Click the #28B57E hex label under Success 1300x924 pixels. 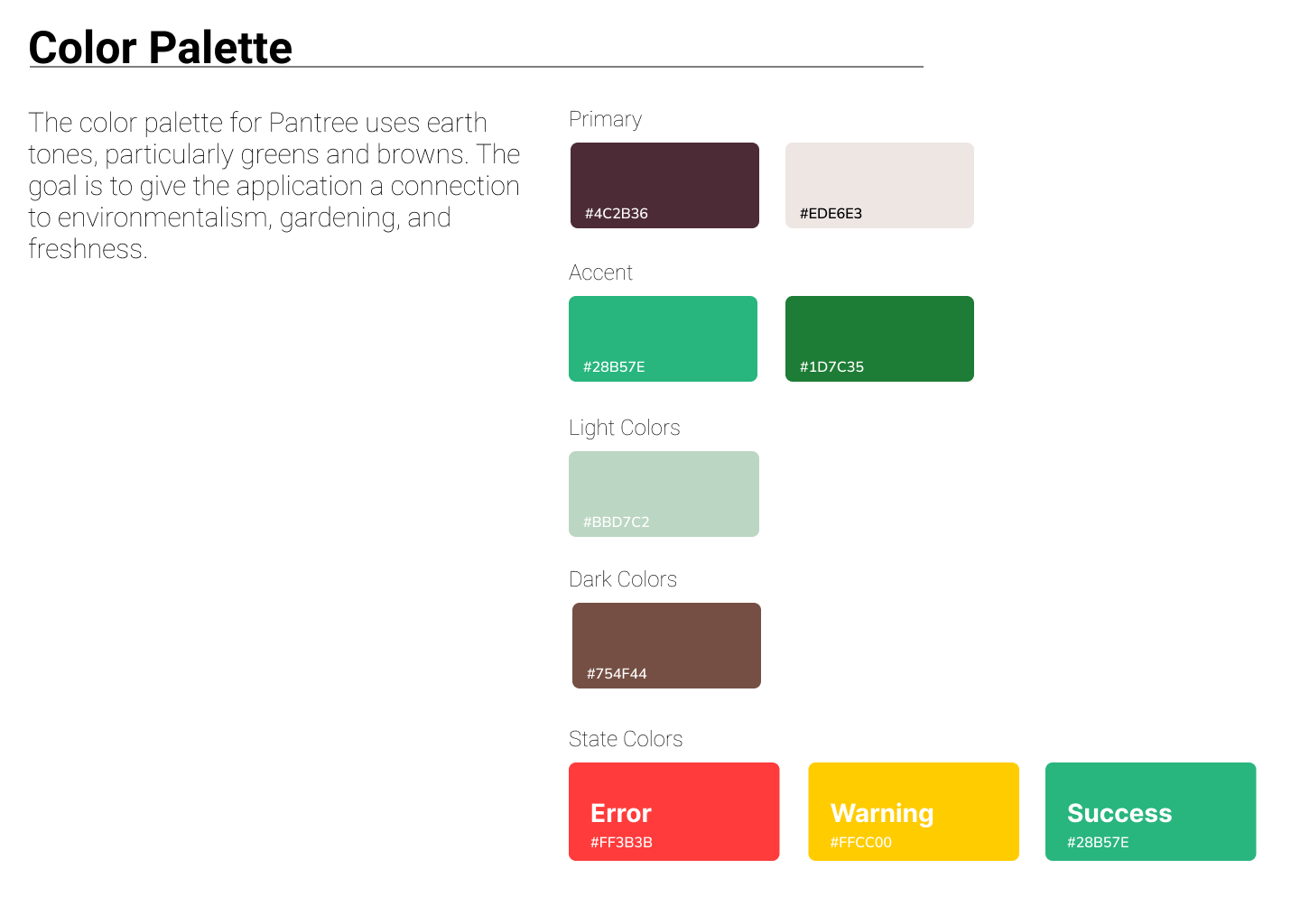pos(1098,843)
